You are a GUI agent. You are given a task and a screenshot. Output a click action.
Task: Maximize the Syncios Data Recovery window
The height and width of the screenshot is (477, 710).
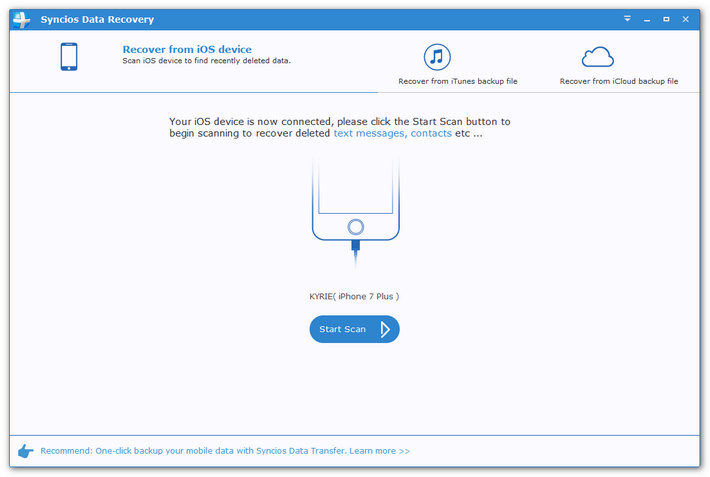[666, 19]
